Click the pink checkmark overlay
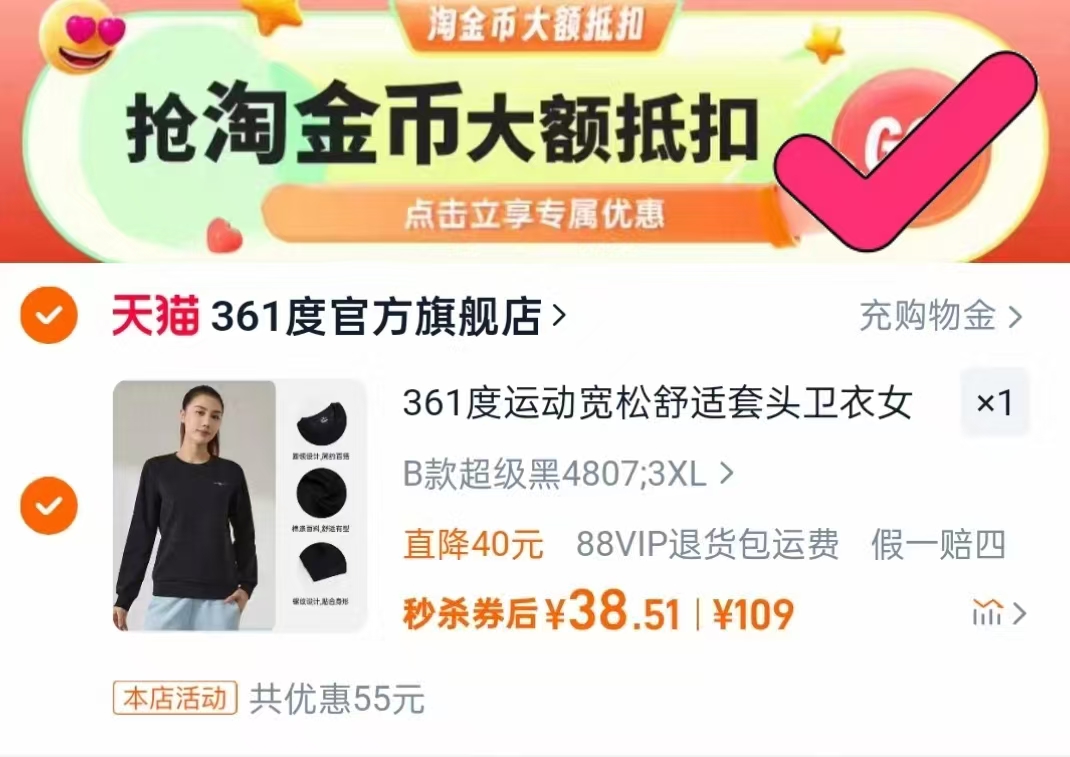Screen dimensions: 1070x757 904,150
